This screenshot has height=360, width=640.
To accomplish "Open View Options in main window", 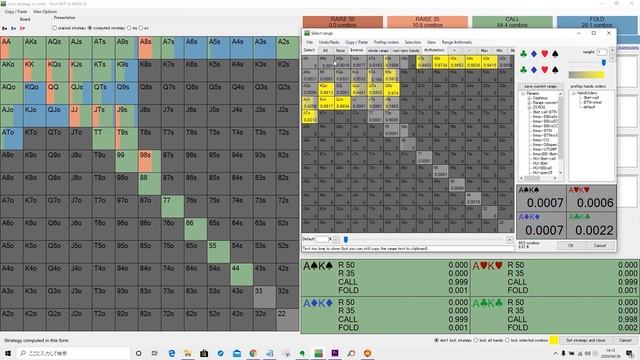I will pos(45,12).
